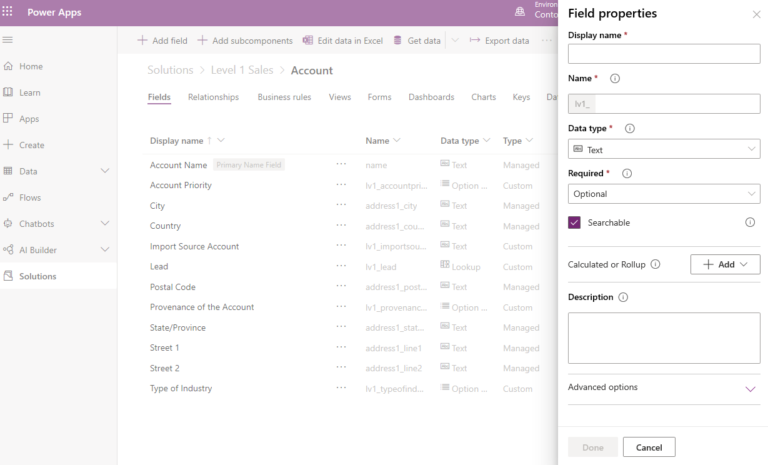768x465 pixels.
Task: Open ellipsis menu for City row
Action: coord(341,205)
